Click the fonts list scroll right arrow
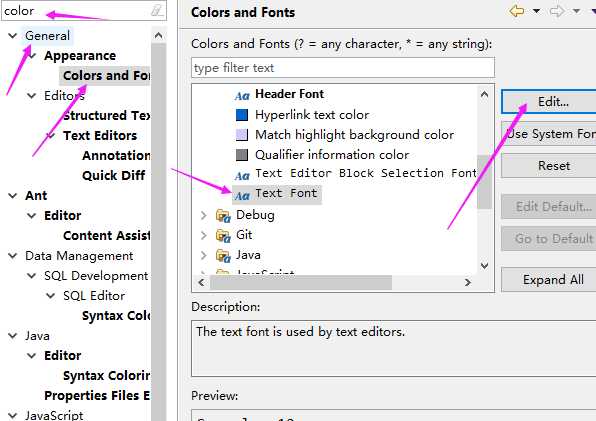Screen dimensions: 596x421 pyautogui.click(x=468, y=282)
